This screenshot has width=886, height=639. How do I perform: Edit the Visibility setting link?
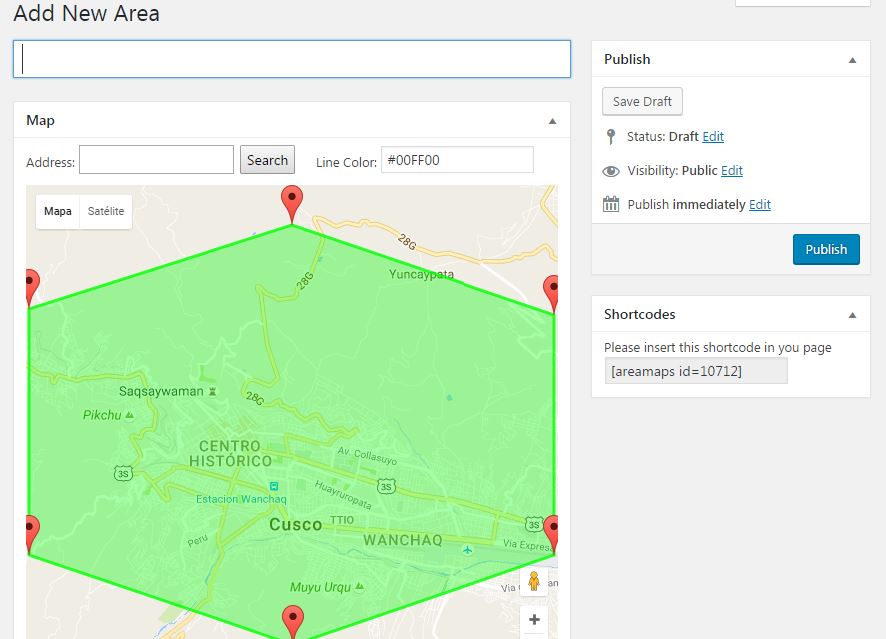(x=732, y=171)
